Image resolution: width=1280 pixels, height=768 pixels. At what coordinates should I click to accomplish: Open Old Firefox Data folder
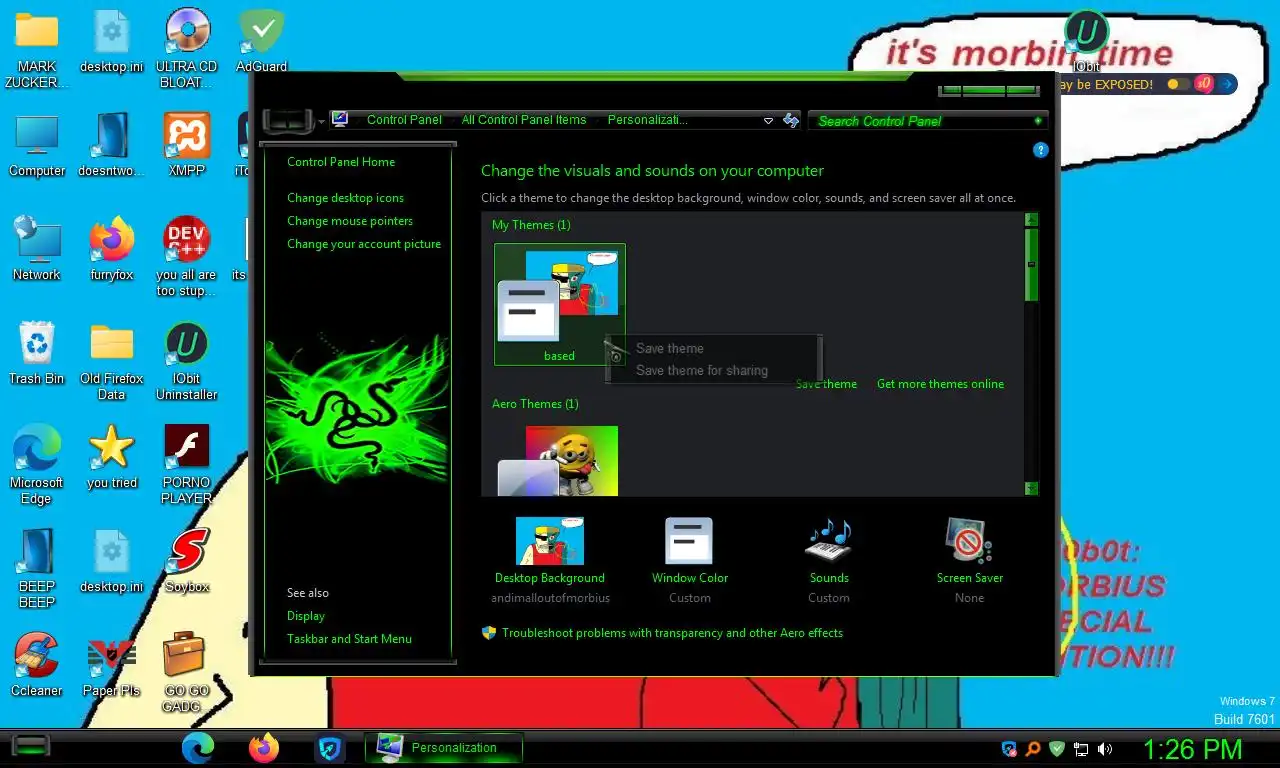[x=111, y=360]
